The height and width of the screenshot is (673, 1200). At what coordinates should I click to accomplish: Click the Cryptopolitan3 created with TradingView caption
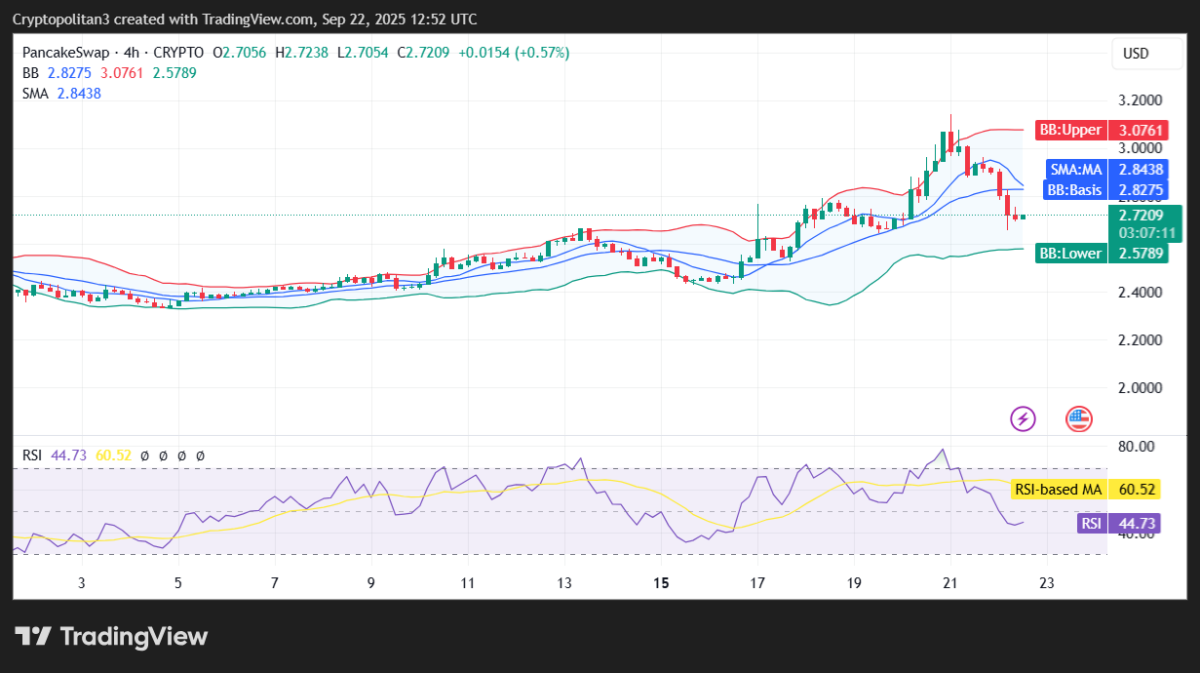tap(245, 19)
